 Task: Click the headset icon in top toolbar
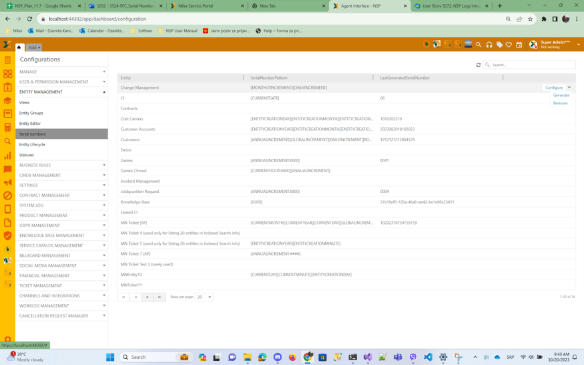[x=489, y=45]
